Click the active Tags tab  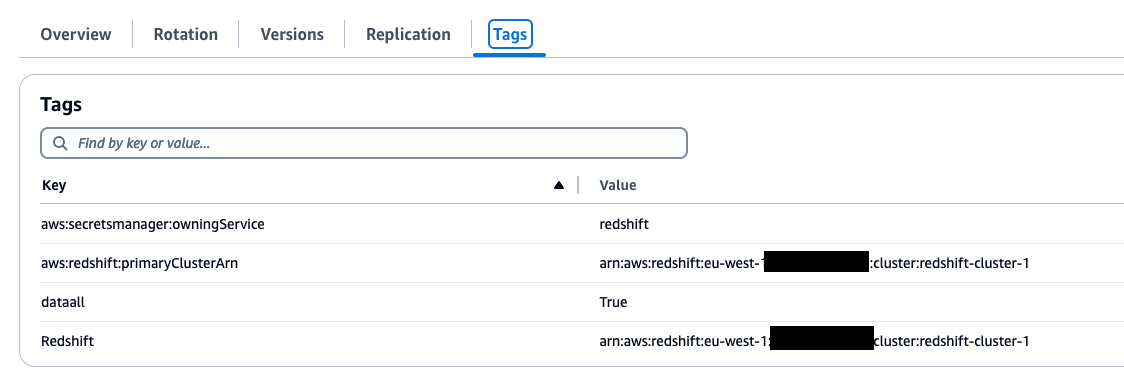point(510,34)
